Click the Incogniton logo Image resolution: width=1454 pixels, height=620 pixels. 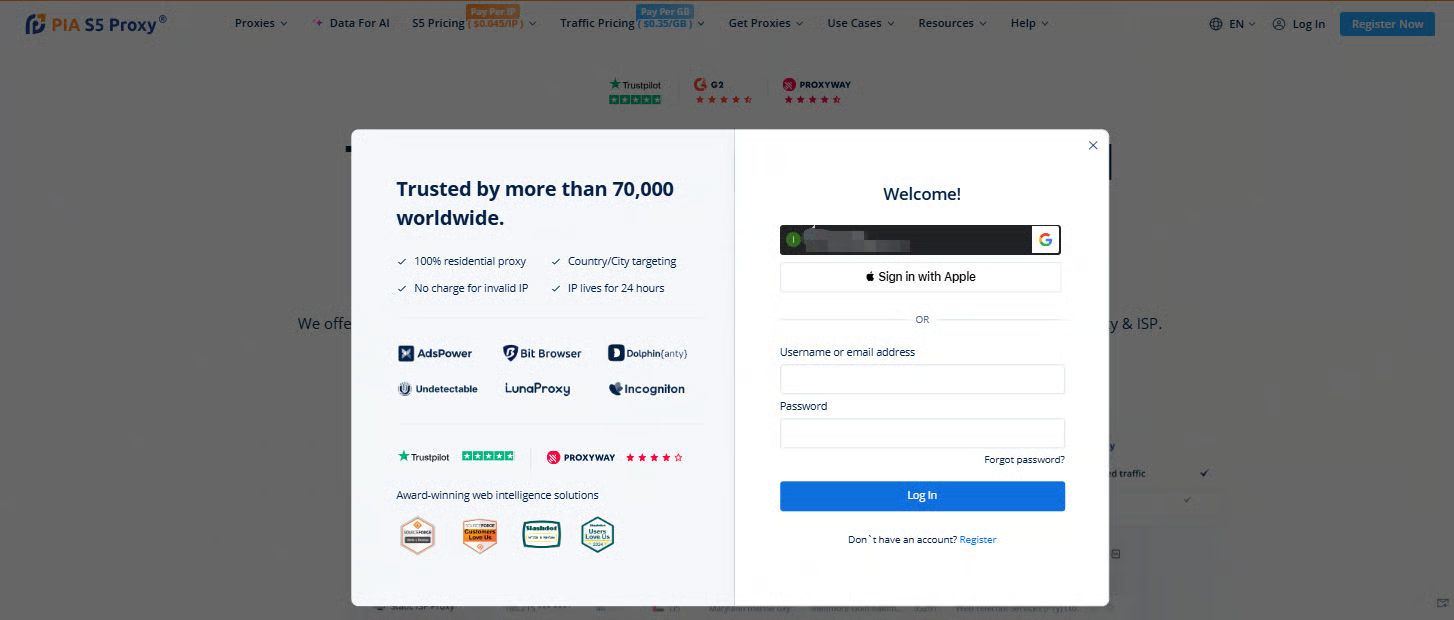point(647,389)
